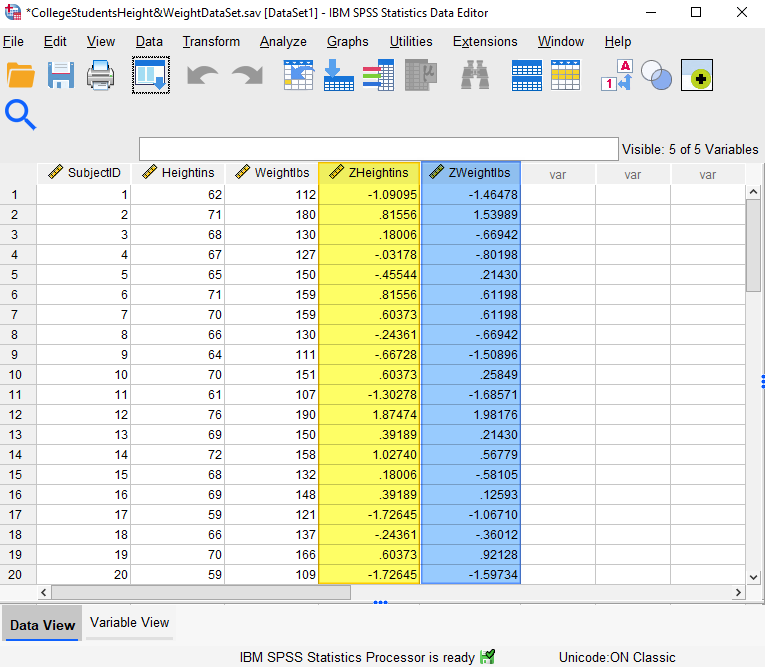Open the Extensions menu
765x667 pixels.
pyautogui.click(x=485, y=42)
